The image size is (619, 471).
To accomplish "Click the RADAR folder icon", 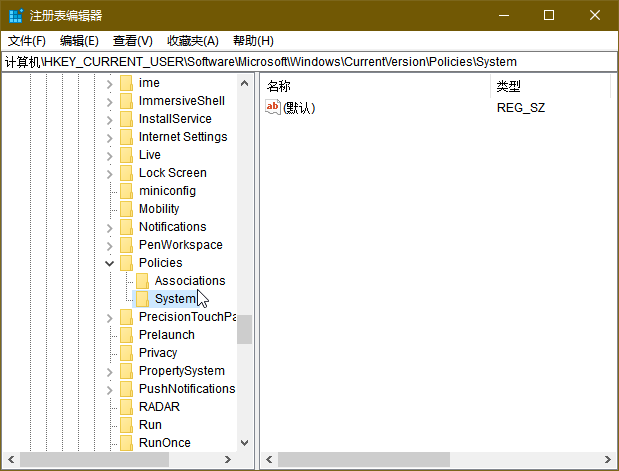I will coord(126,407).
